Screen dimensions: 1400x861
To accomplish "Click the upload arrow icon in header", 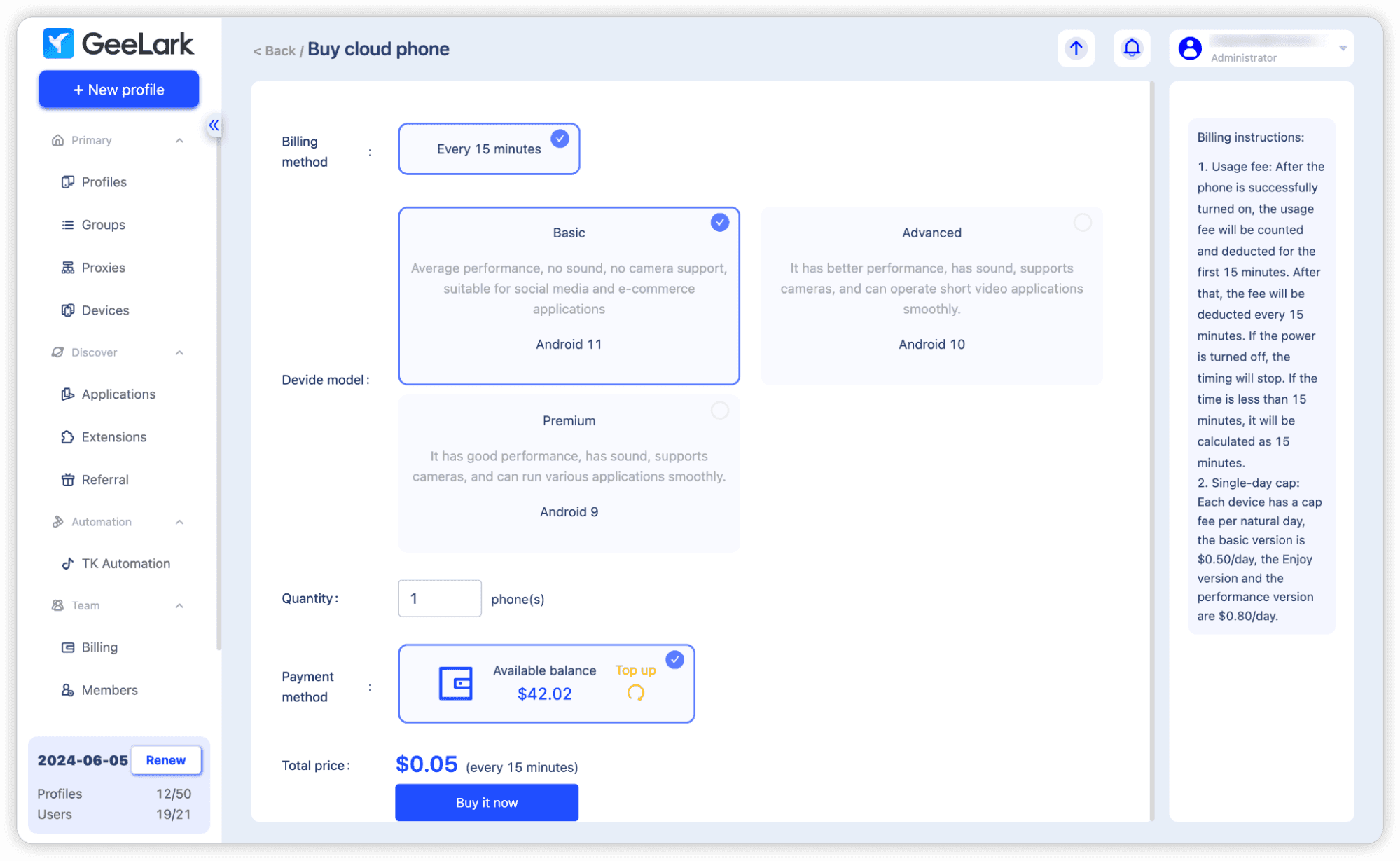I will click(x=1076, y=48).
